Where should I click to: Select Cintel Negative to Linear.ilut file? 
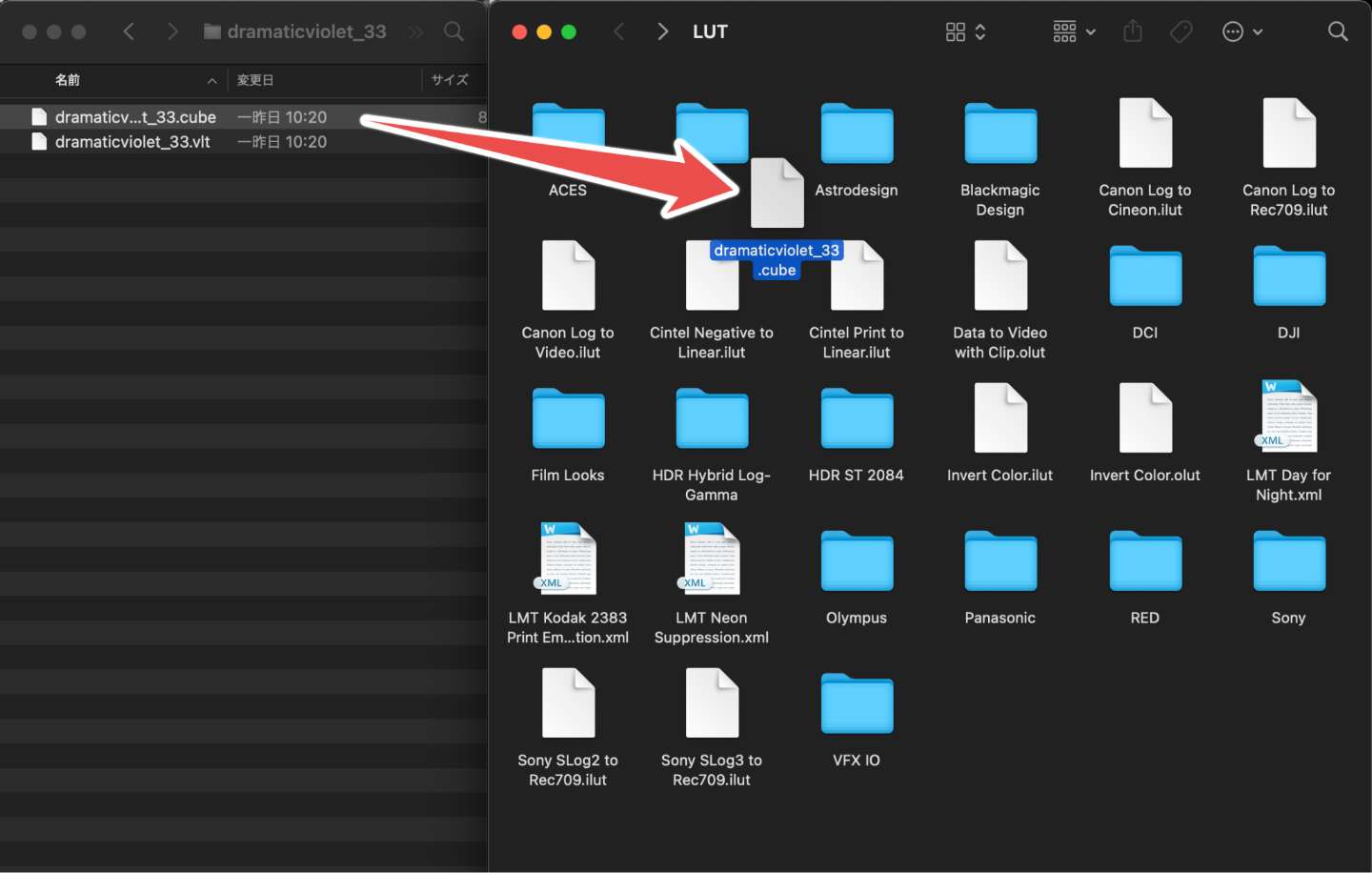[712, 275]
